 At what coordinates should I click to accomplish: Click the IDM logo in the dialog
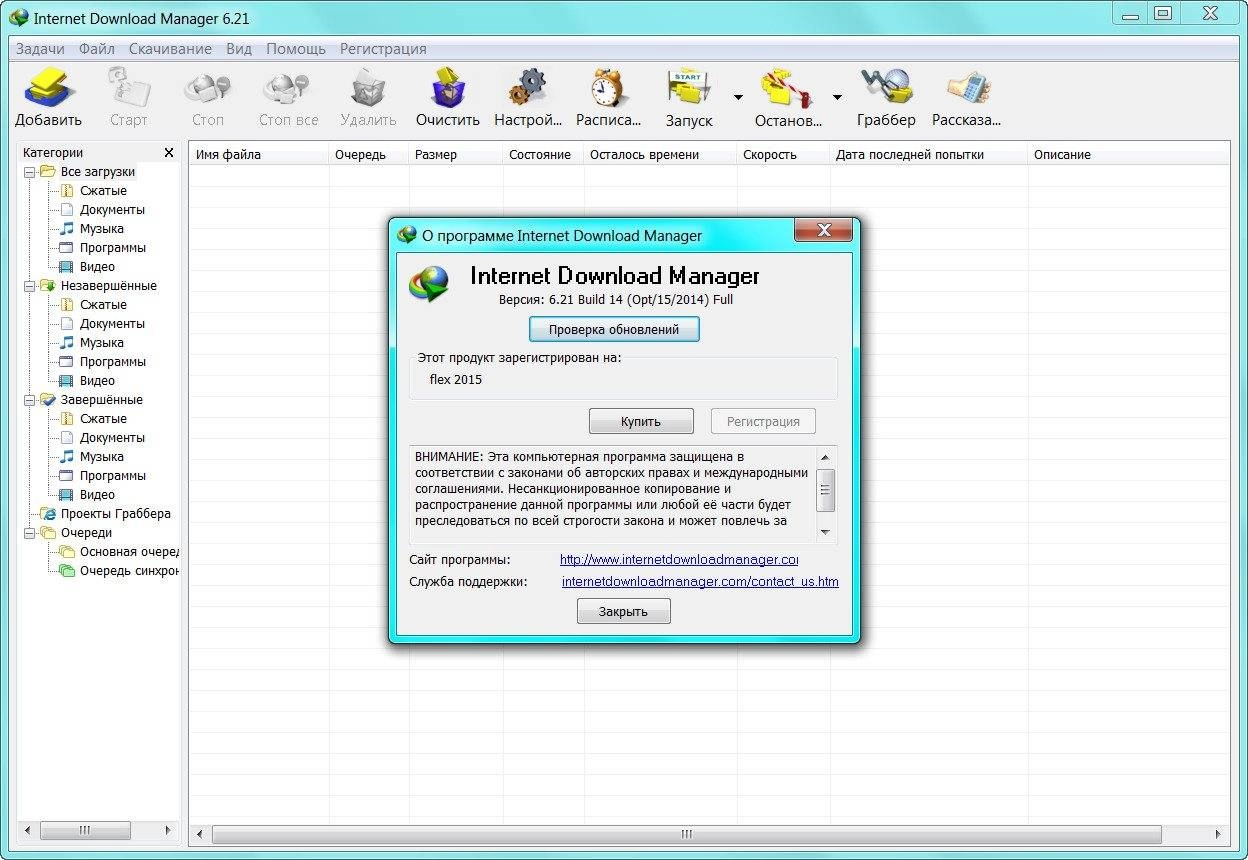click(430, 284)
